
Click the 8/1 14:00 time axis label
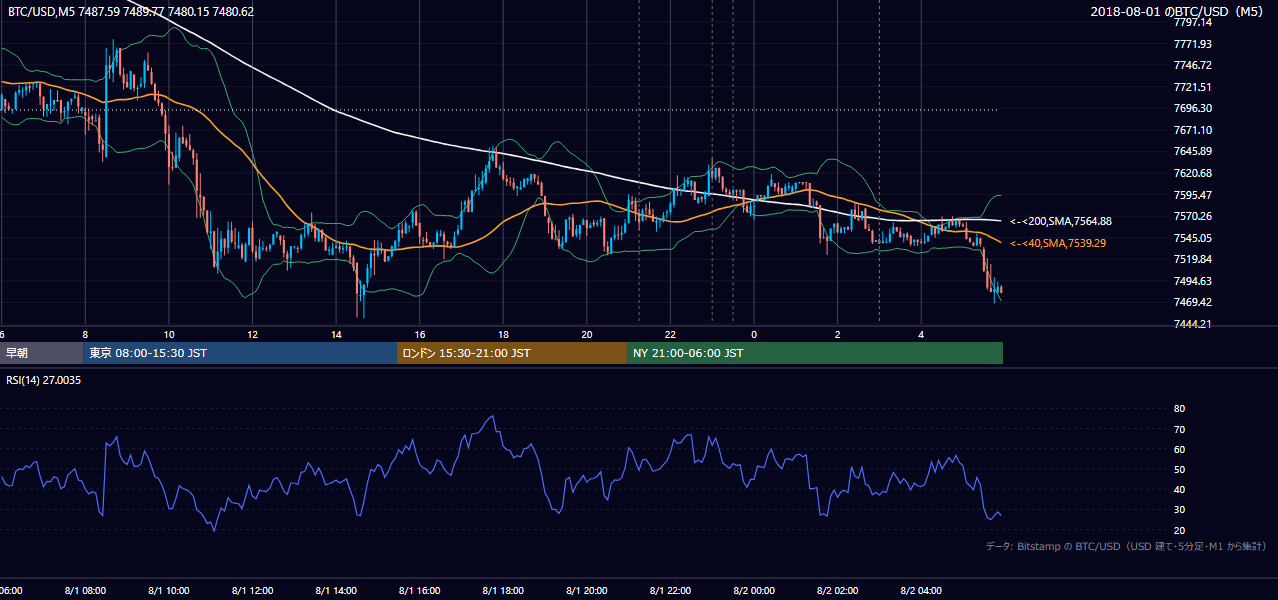point(336,591)
